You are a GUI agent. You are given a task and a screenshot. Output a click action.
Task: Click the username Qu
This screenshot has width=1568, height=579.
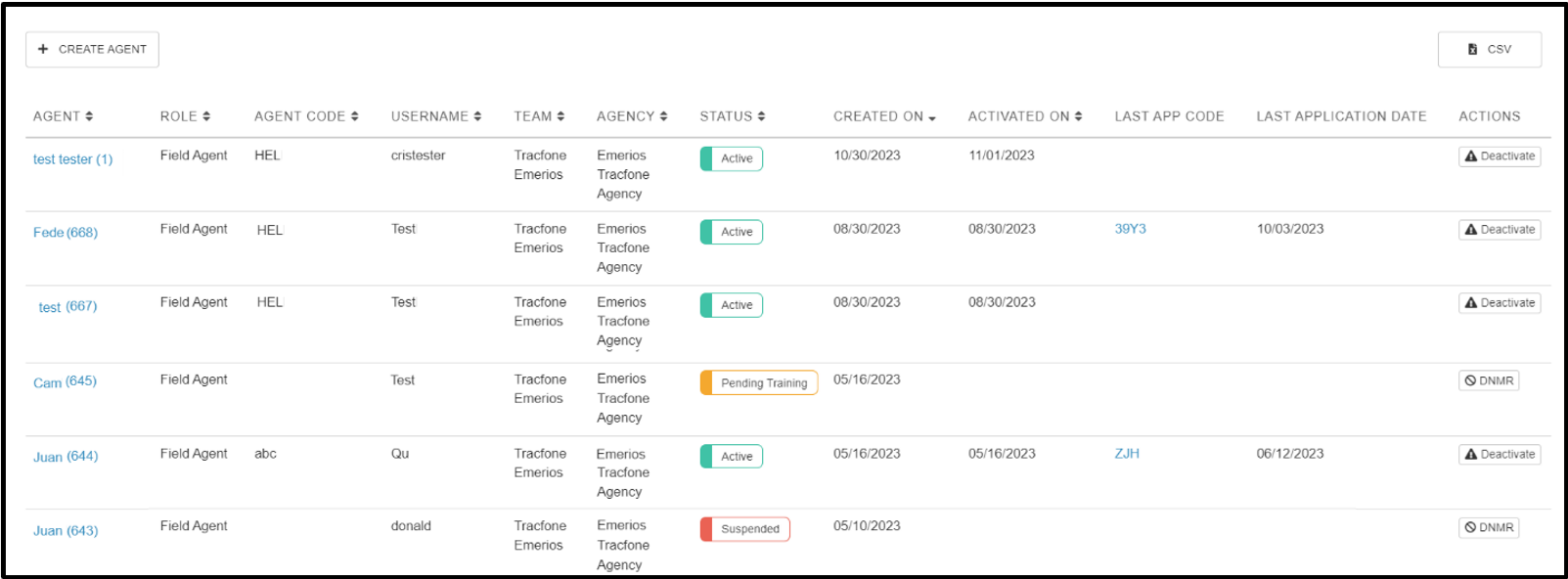pos(400,454)
